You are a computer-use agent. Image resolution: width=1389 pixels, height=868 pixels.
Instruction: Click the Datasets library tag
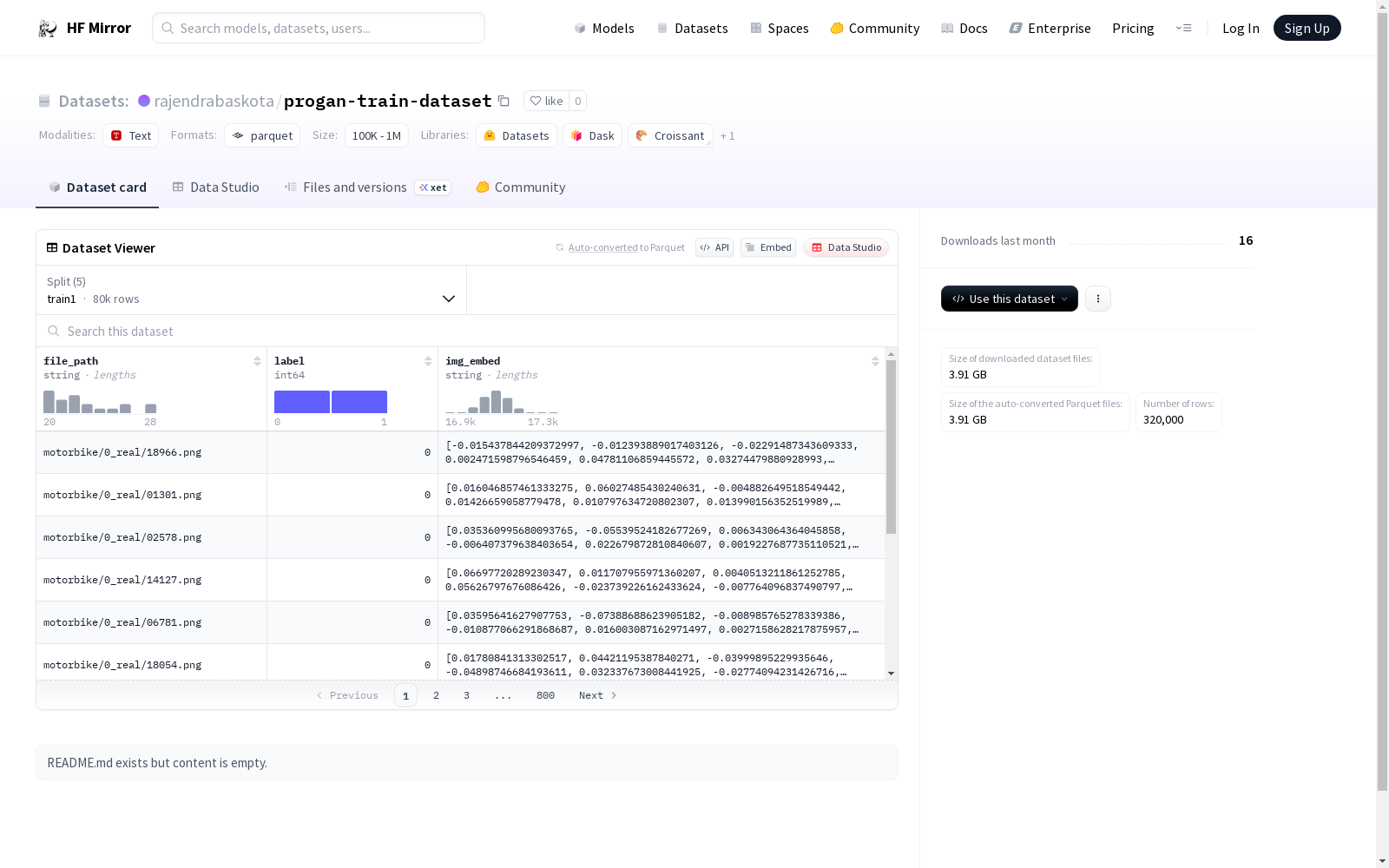click(517, 135)
